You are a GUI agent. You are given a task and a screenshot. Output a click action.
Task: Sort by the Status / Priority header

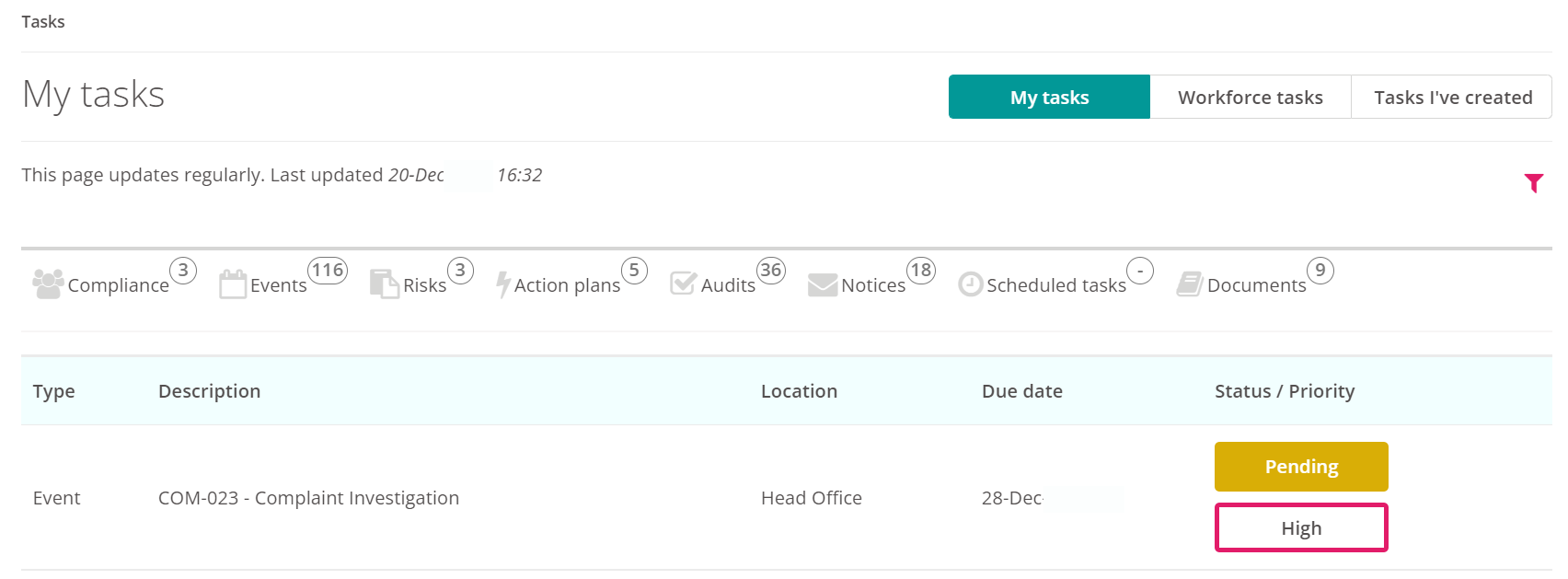tap(1285, 391)
